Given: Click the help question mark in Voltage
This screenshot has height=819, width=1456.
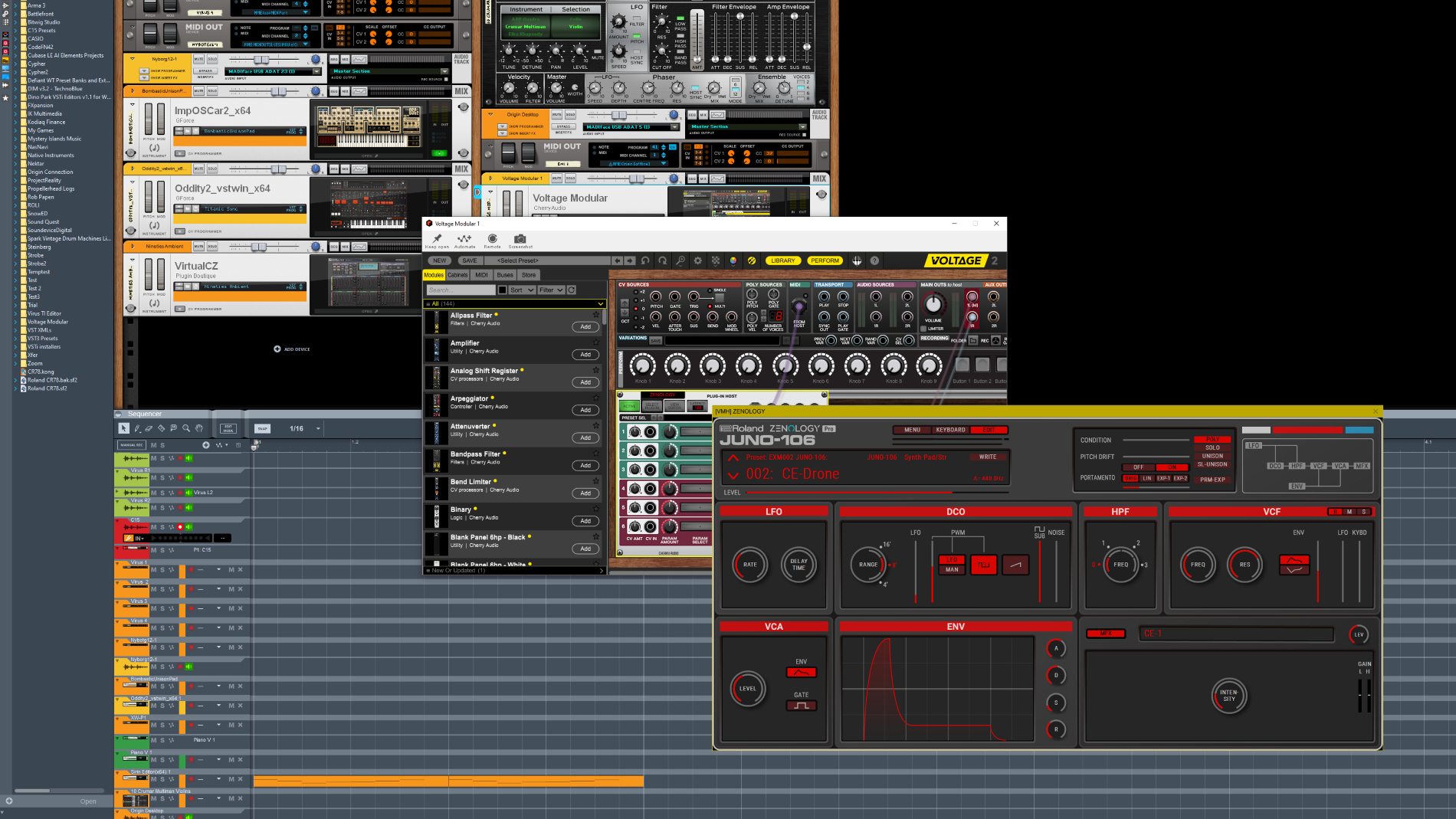Looking at the screenshot, I should [874, 260].
